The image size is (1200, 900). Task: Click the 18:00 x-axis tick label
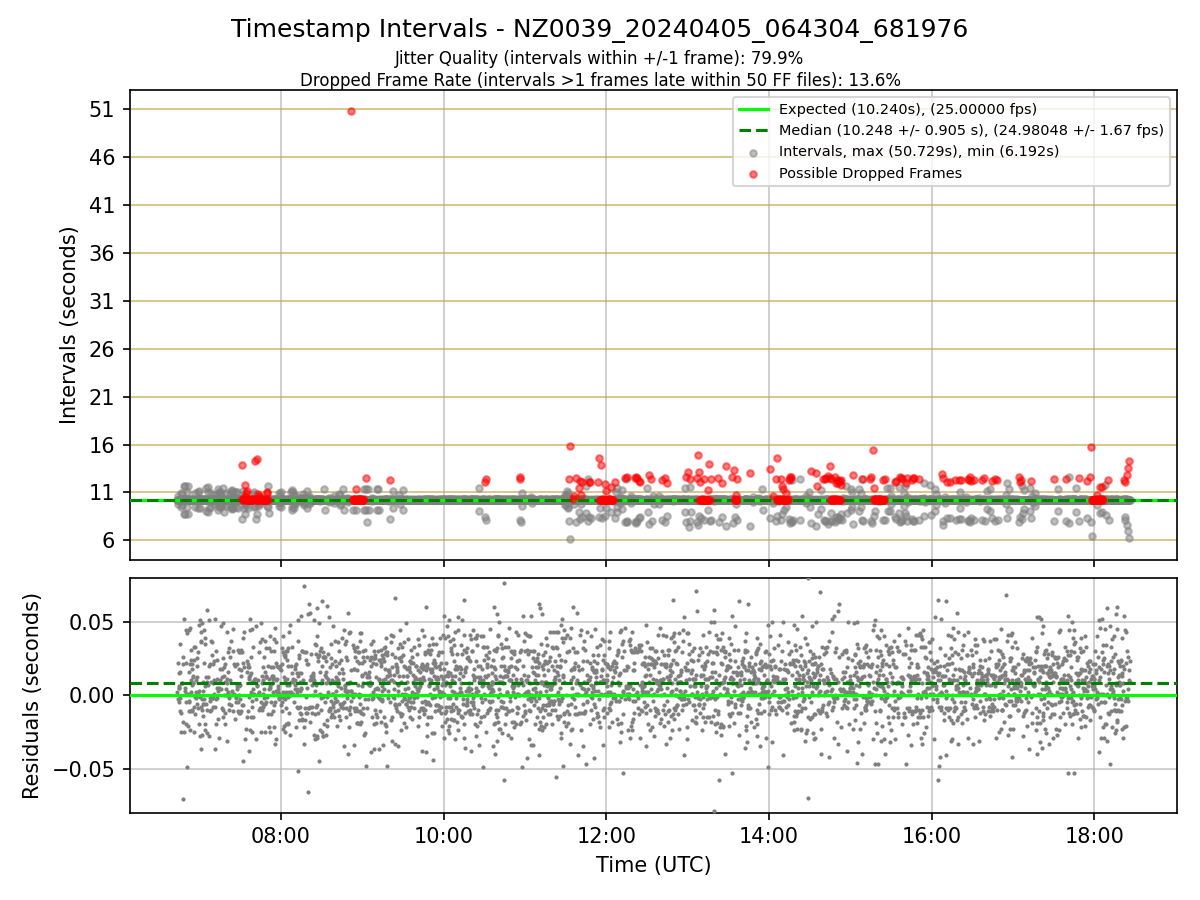(x=1093, y=835)
